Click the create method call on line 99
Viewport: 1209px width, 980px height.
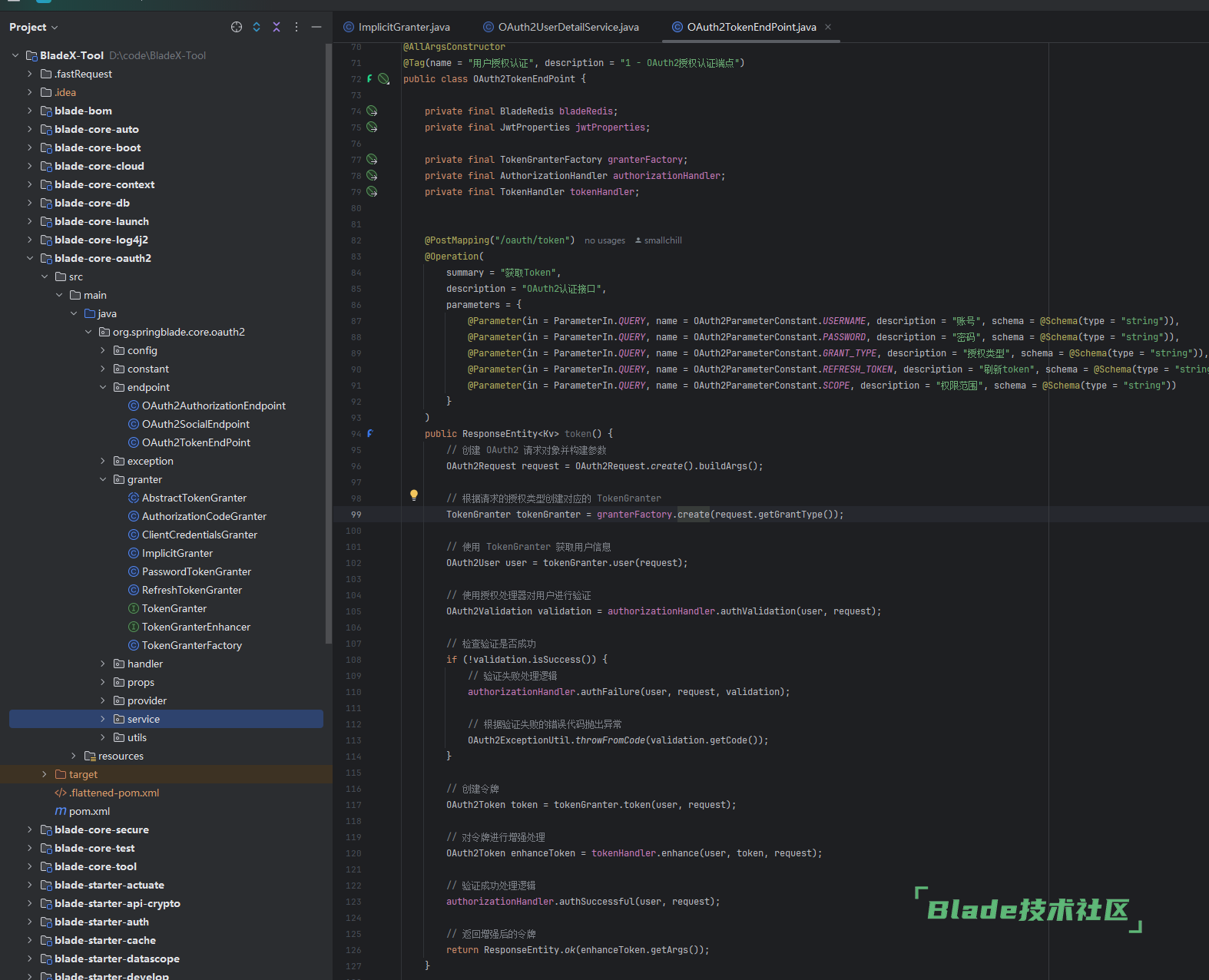[694, 515]
